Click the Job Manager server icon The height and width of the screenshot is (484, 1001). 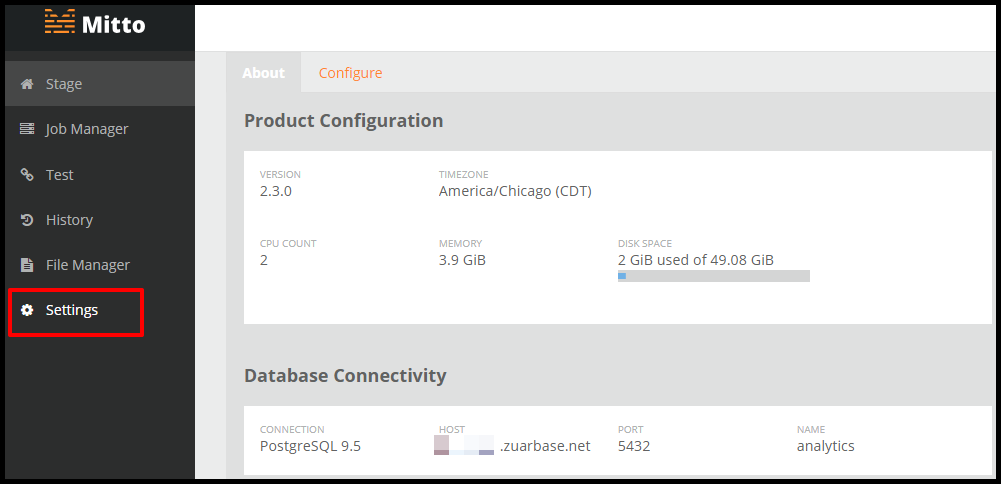[x=27, y=129]
